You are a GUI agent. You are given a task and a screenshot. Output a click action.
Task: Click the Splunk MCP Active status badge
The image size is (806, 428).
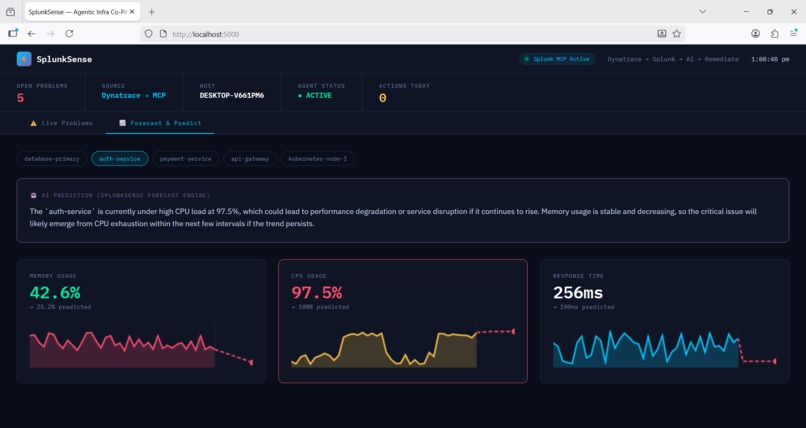tap(557, 59)
